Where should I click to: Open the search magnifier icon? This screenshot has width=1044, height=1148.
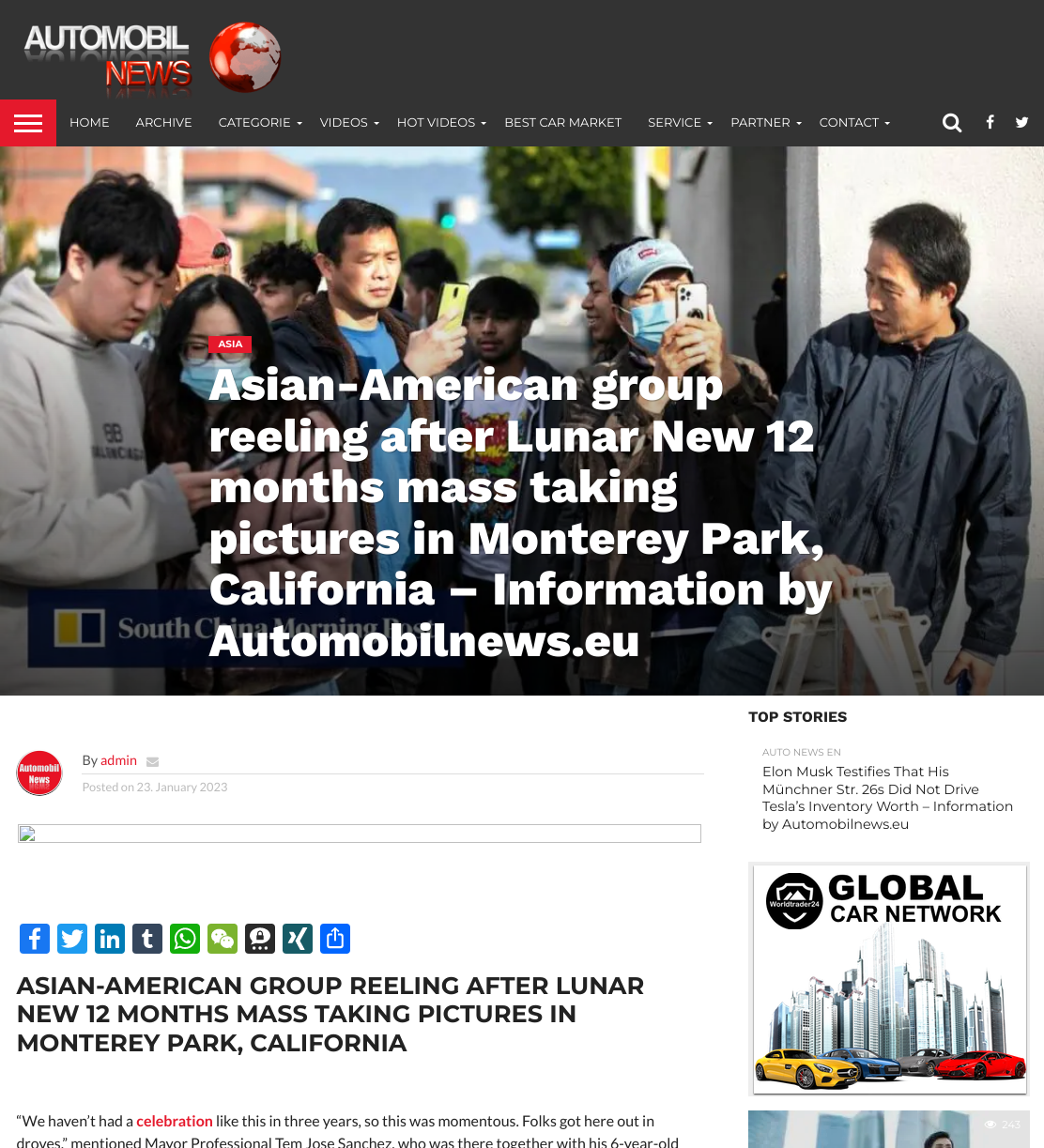952,123
